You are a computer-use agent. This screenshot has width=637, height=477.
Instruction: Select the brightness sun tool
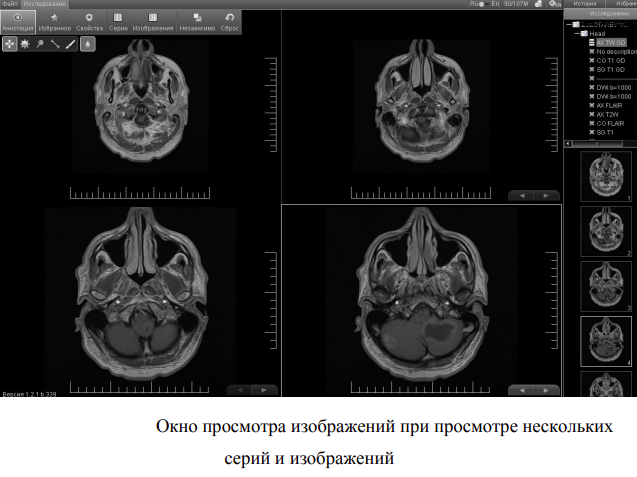(25, 45)
